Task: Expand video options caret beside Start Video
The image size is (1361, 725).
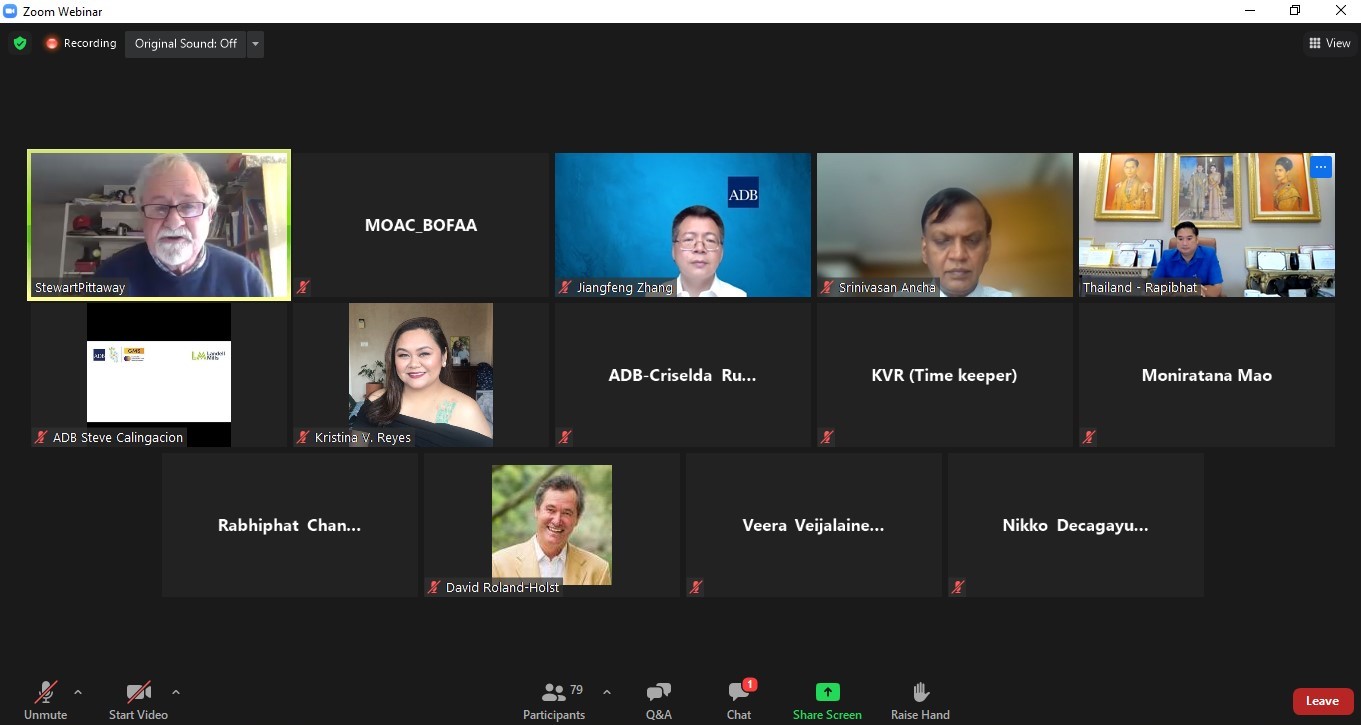Action: (176, 692)
